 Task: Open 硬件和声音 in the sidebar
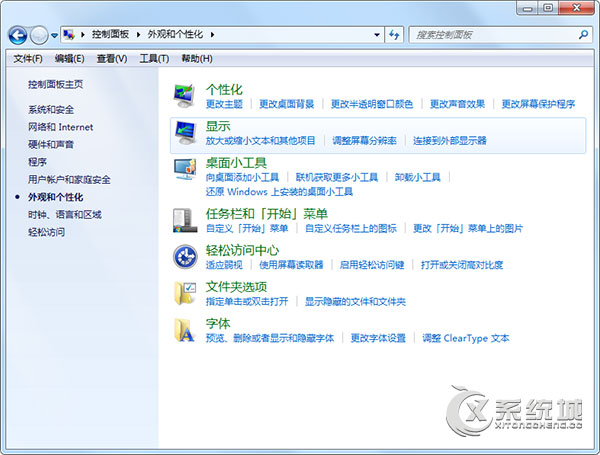51,144
